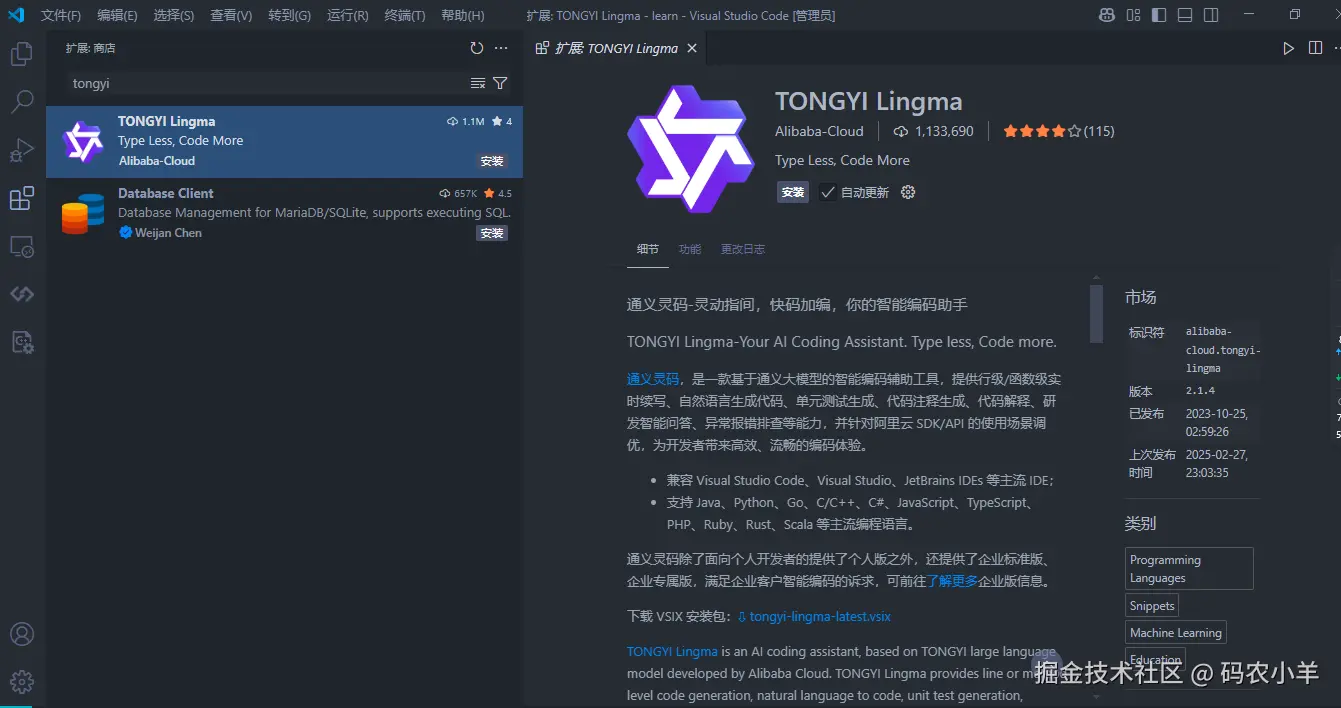Click the Weijan Chen publisher name
1341x708 pixels.
point(168,233)
